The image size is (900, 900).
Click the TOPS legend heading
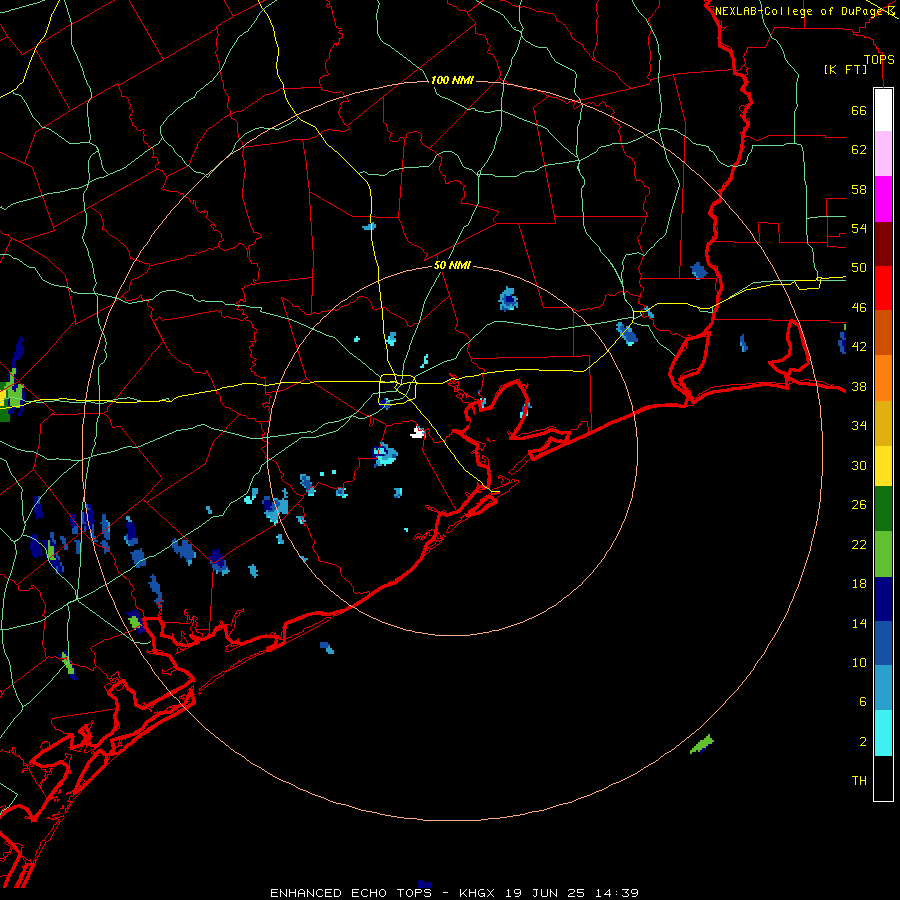pyautogui.click(x=879, y=60)
